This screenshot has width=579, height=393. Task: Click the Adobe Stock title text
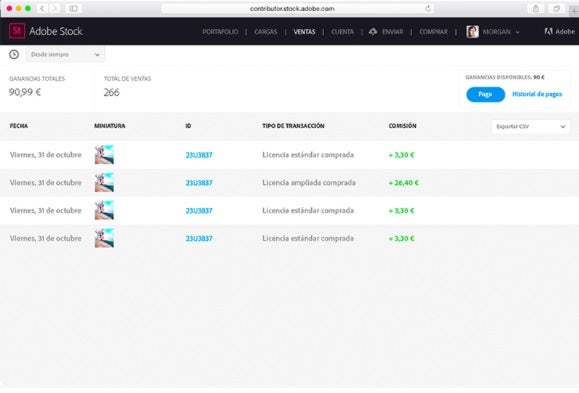[x=56, y=31]
